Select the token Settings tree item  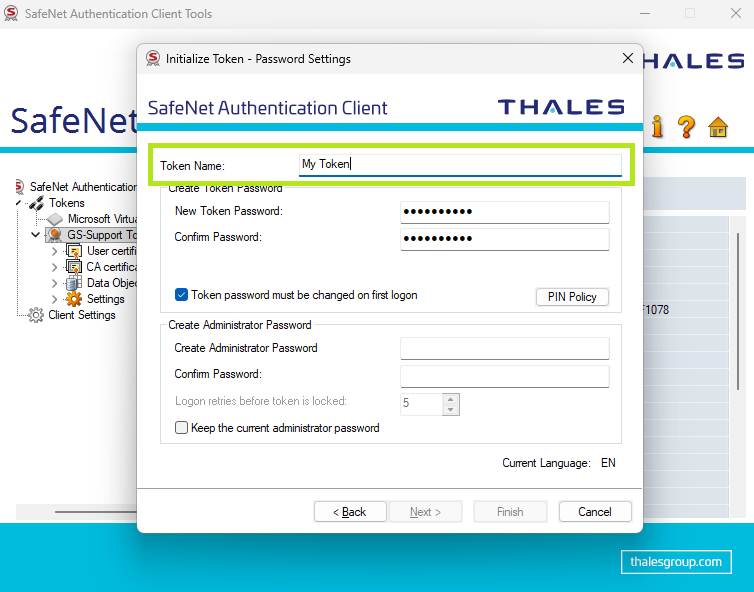pos(105,299)
